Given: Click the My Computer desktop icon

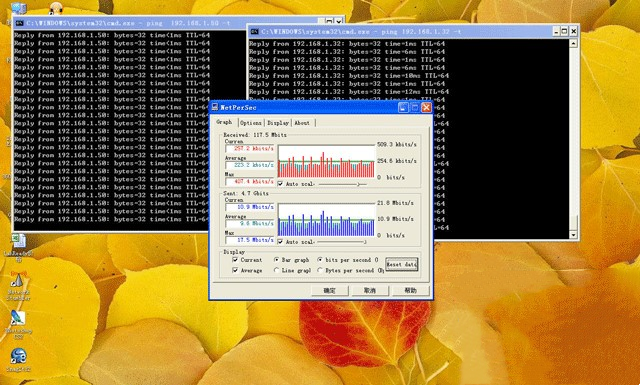Looking at the screenshot, I should (18, 8).
